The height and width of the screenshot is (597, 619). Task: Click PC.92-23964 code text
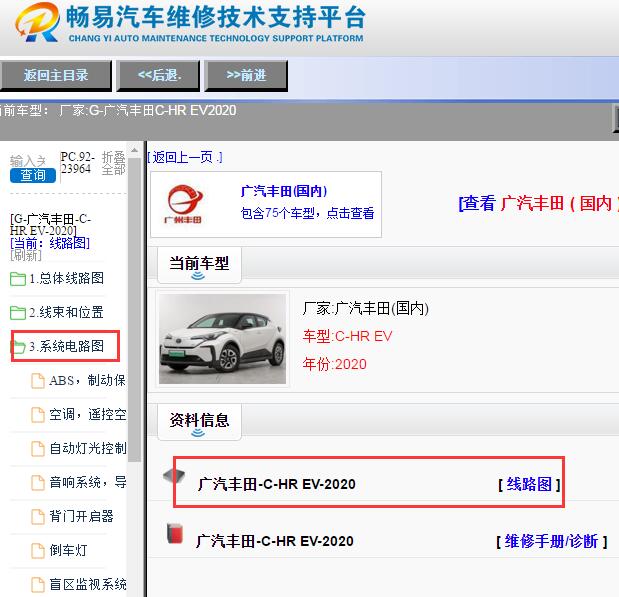pos(77,163)
